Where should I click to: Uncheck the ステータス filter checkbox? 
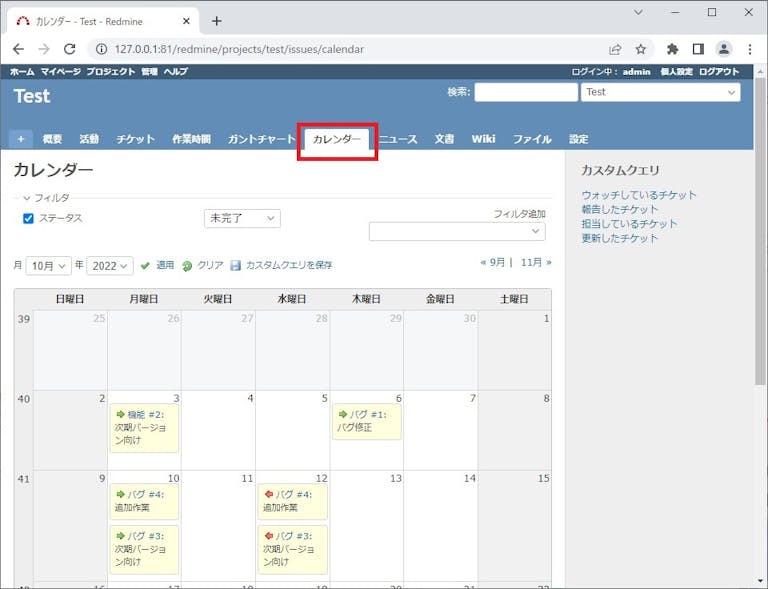pyautogui.click(x=28, y=218)
